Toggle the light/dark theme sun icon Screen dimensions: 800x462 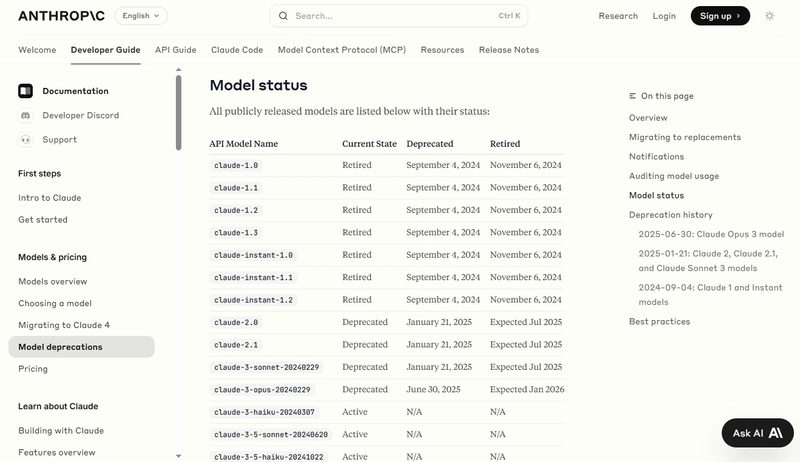pos(769,16)
